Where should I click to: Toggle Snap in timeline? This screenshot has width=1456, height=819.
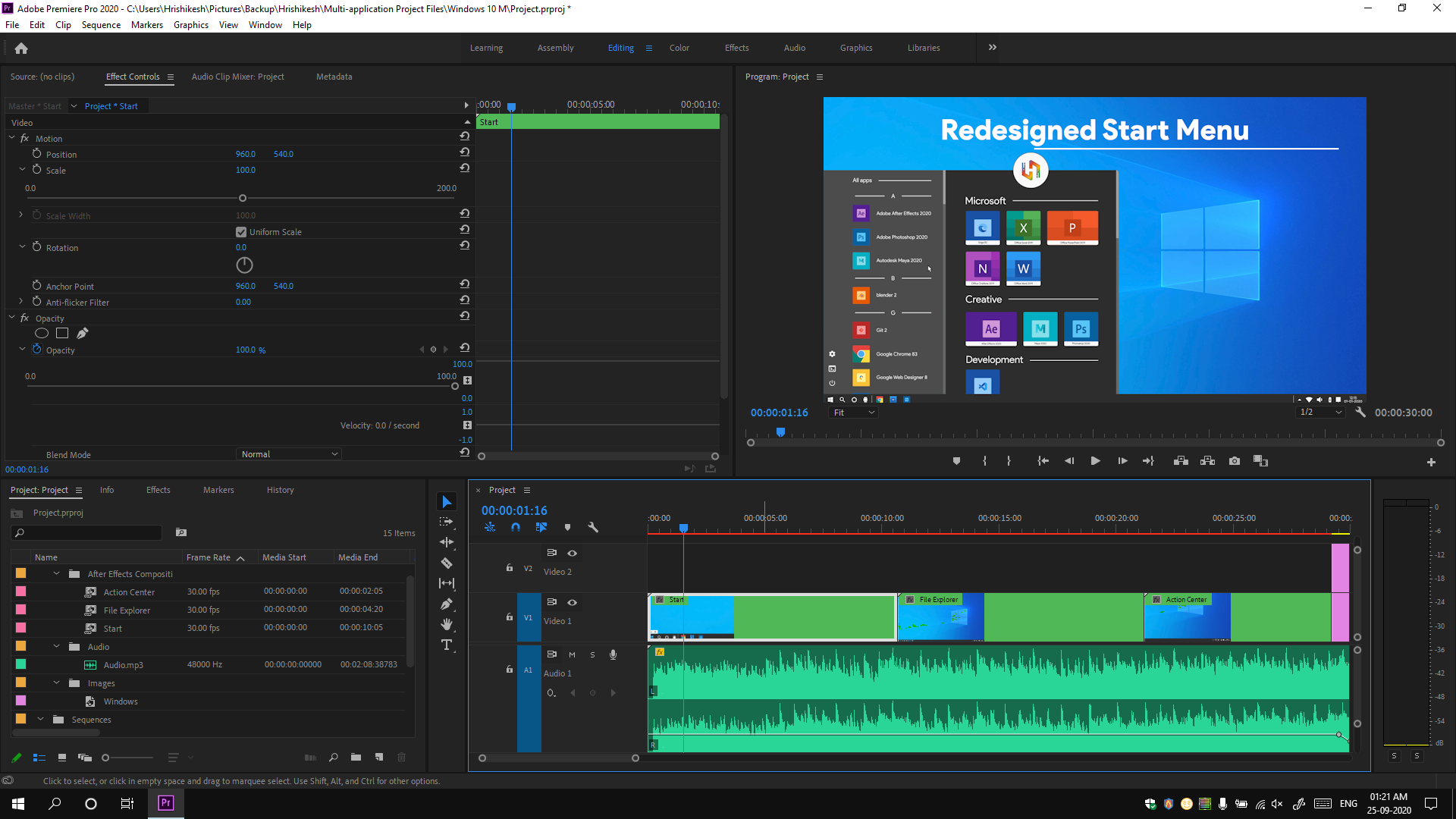point(516,527)
